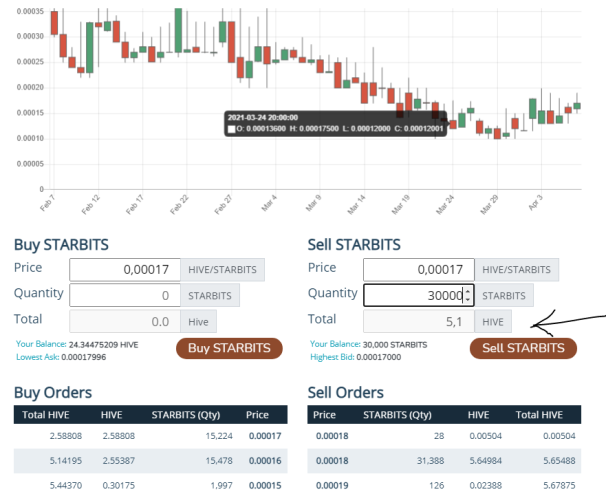Click the HIVE unit label beside Sell Total
The image size is (606, 494).
click(x=493, y=321)
